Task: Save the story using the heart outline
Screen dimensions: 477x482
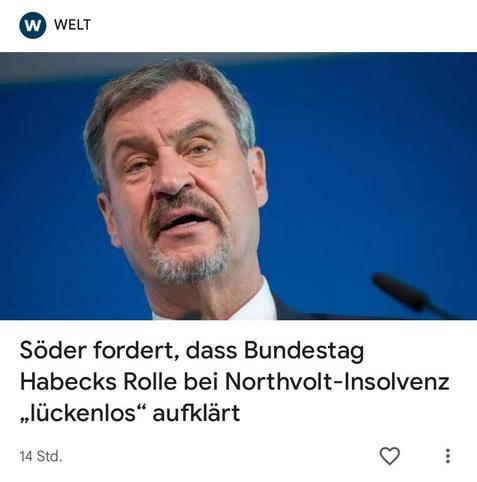Action: point(390,456)
